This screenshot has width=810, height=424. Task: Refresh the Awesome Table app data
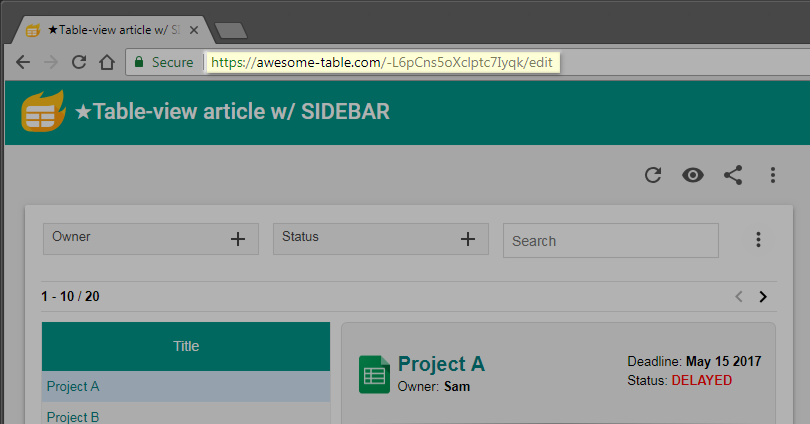click(x=653, y=175)
